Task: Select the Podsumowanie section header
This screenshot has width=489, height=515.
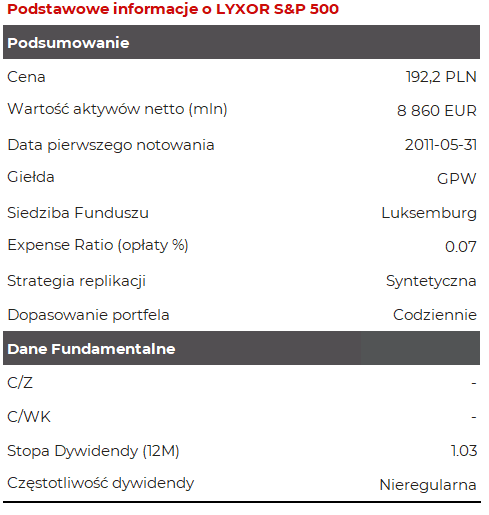Action: (241, 42)
